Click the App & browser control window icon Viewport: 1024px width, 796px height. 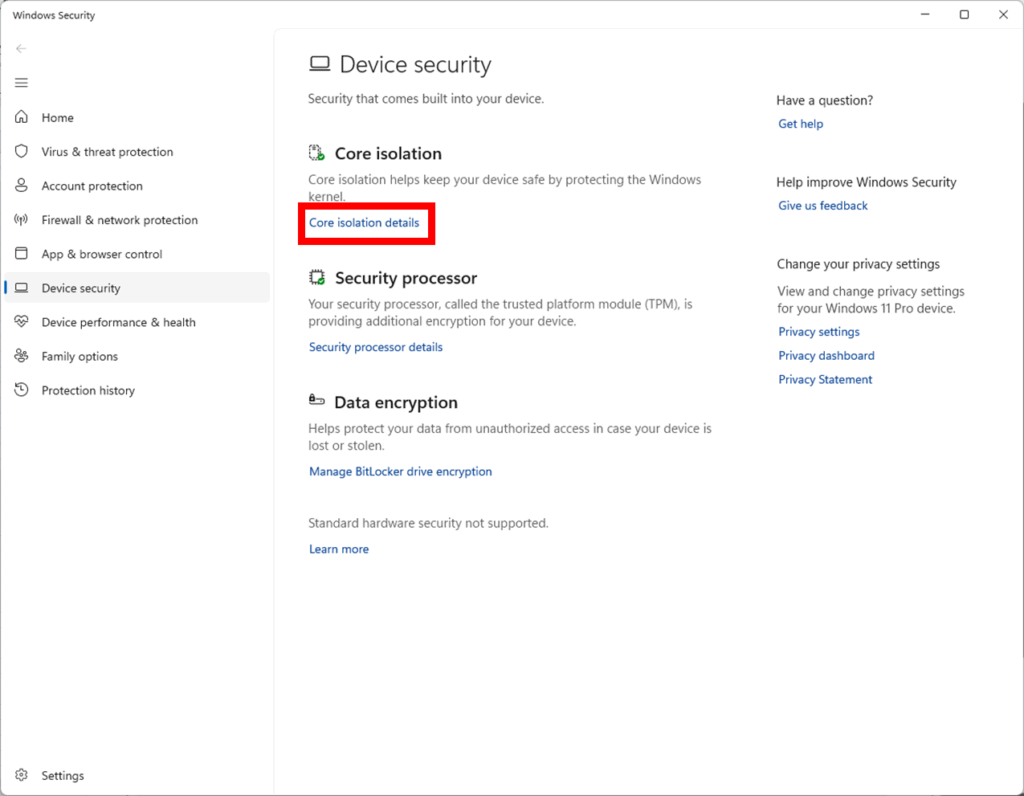point(22,253)
